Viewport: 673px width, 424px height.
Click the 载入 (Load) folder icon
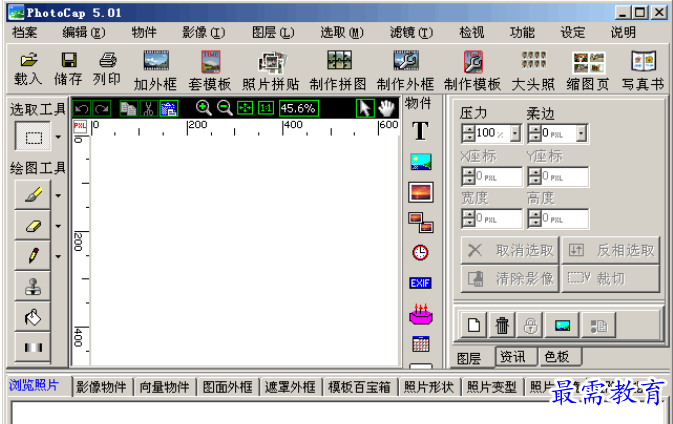click(28, 59)
